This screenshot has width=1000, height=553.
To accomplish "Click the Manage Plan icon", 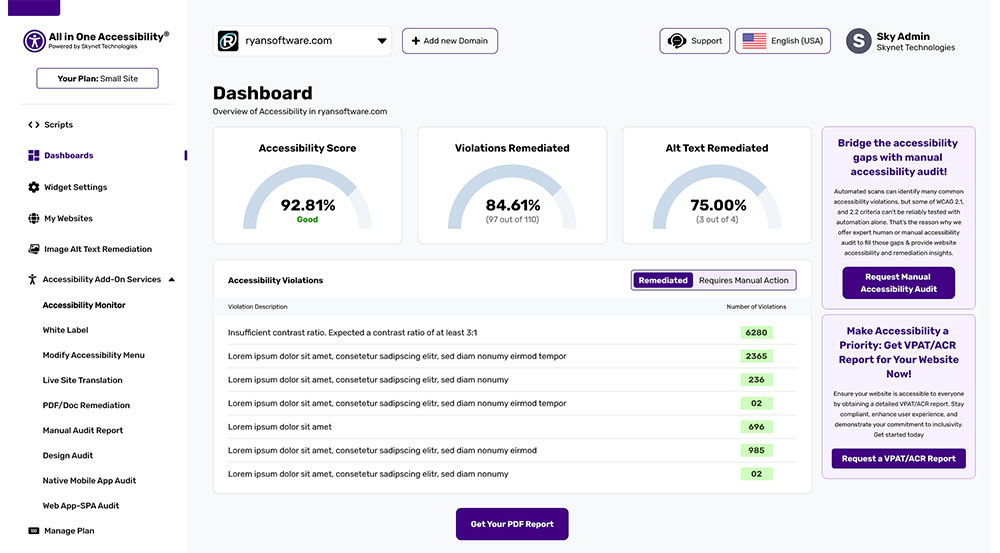I will click(x=34, y=531).
